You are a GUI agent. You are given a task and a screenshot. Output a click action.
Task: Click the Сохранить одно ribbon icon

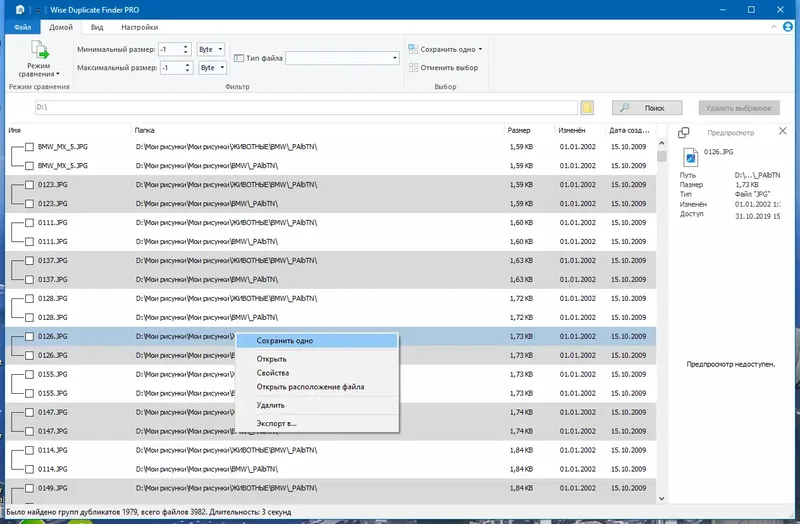[413, 49]
